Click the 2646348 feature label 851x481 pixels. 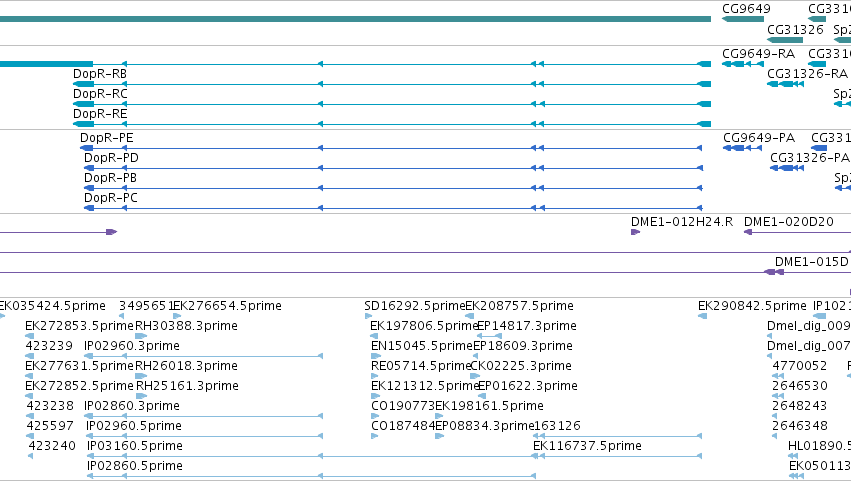pos(800,427)
